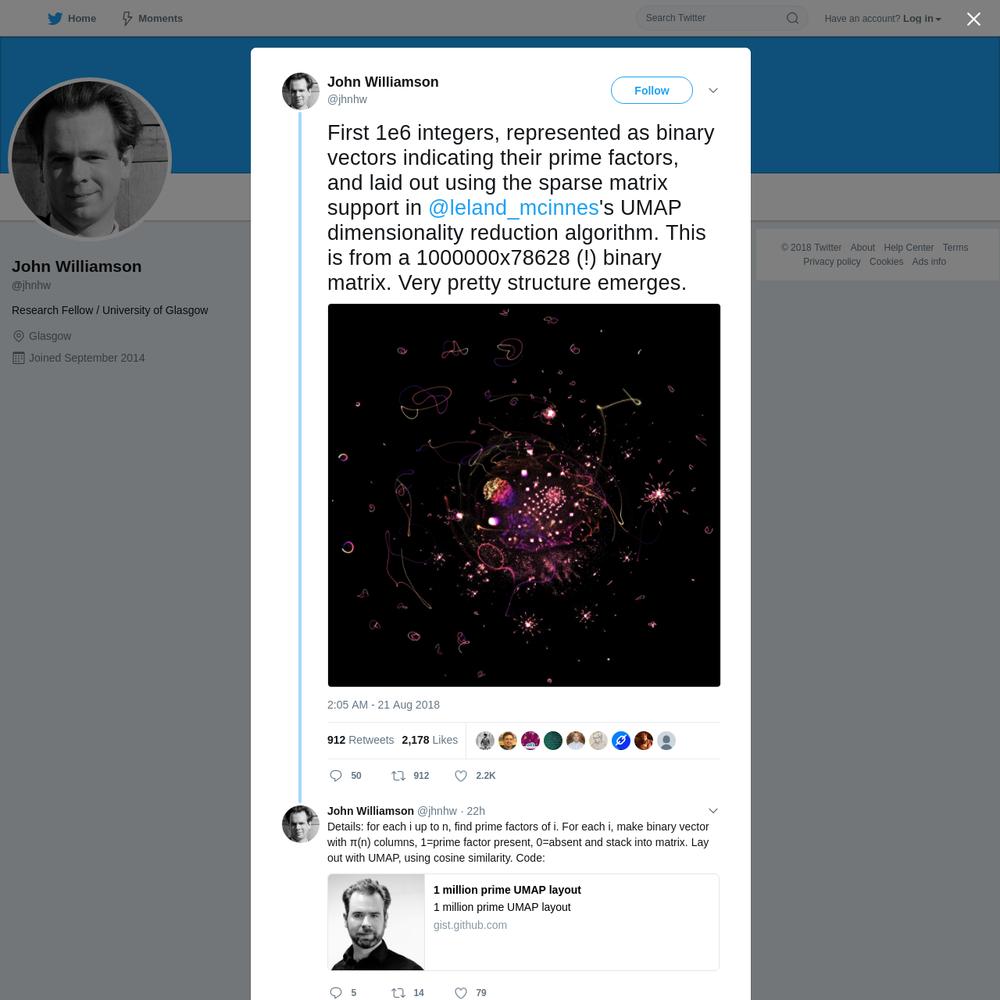View the 2,178 Likes list
The width and height of the screenshot is (1000, 1000).
tap(429, 740)
